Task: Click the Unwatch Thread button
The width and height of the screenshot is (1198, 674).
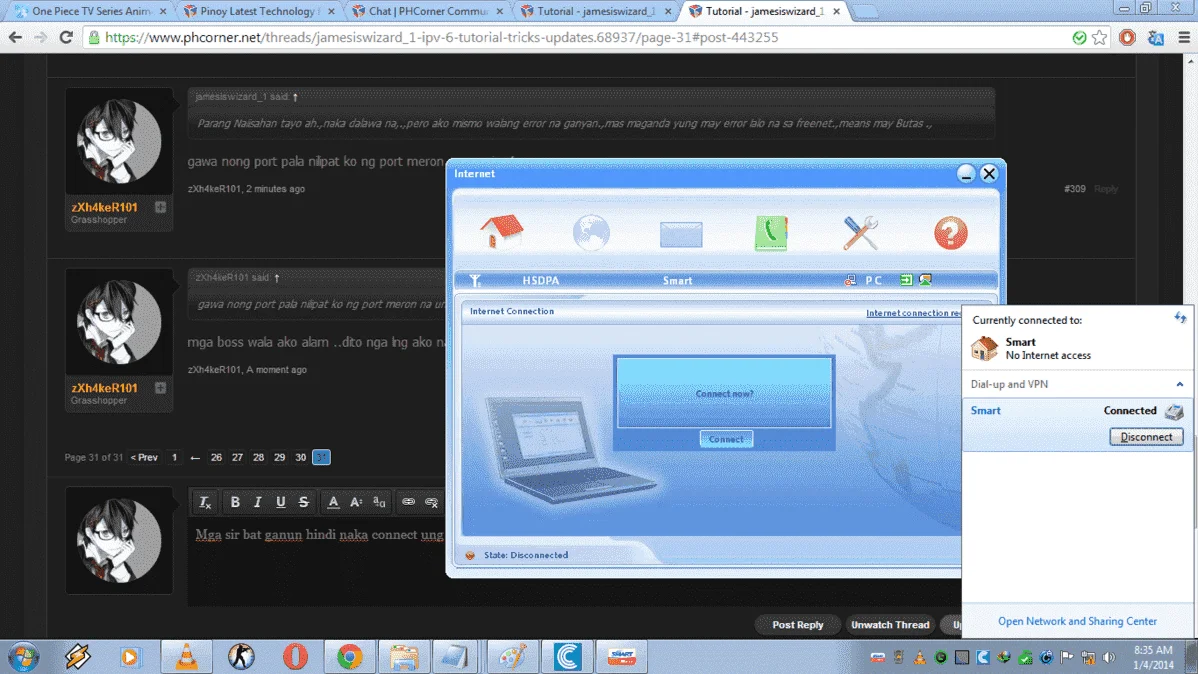Action: click(890, 625)
